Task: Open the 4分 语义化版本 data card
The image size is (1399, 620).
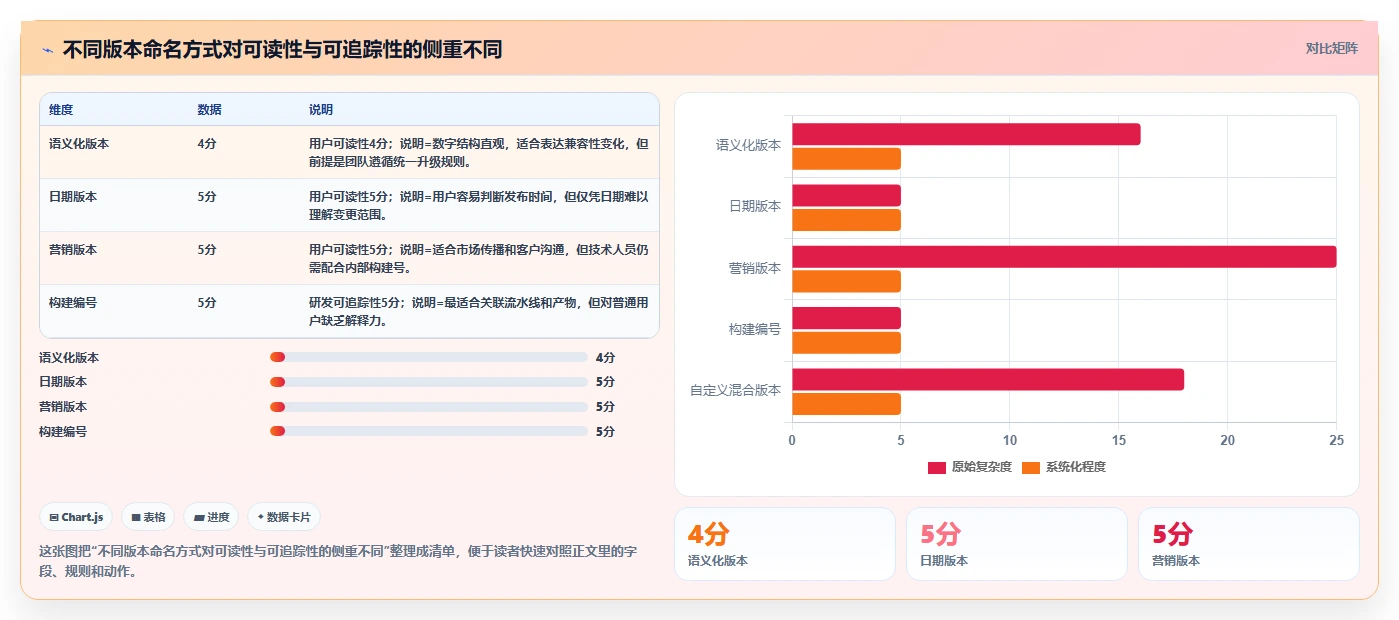Action: click(785, 544)
